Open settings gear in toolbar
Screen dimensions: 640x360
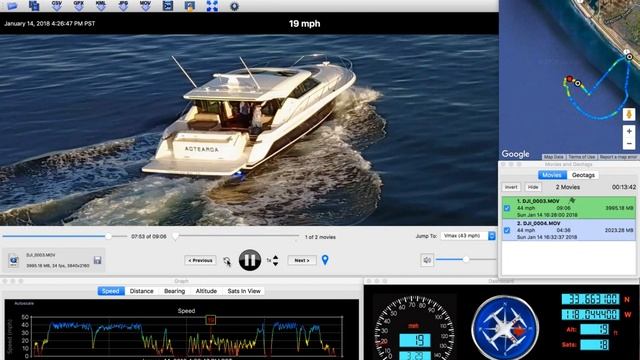point(234,6)
